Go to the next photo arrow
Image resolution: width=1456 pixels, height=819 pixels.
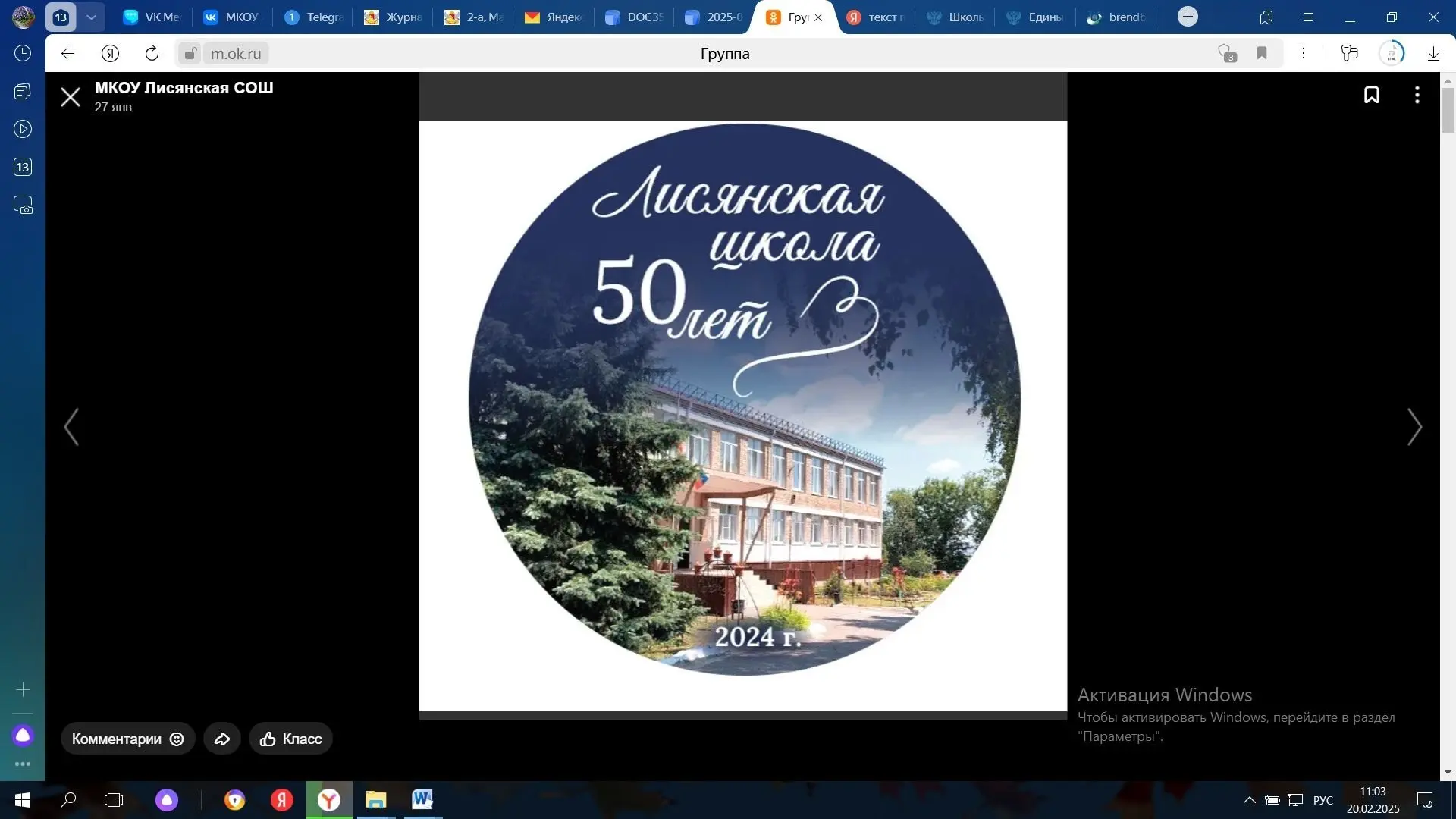click(x=1414, y=427)
